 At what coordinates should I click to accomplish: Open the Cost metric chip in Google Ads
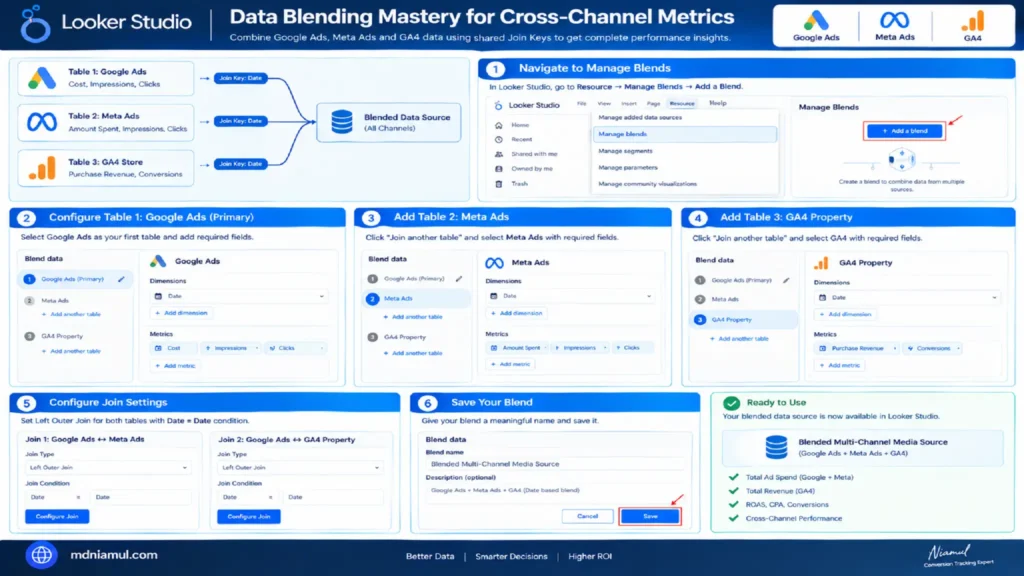(173, 348)
